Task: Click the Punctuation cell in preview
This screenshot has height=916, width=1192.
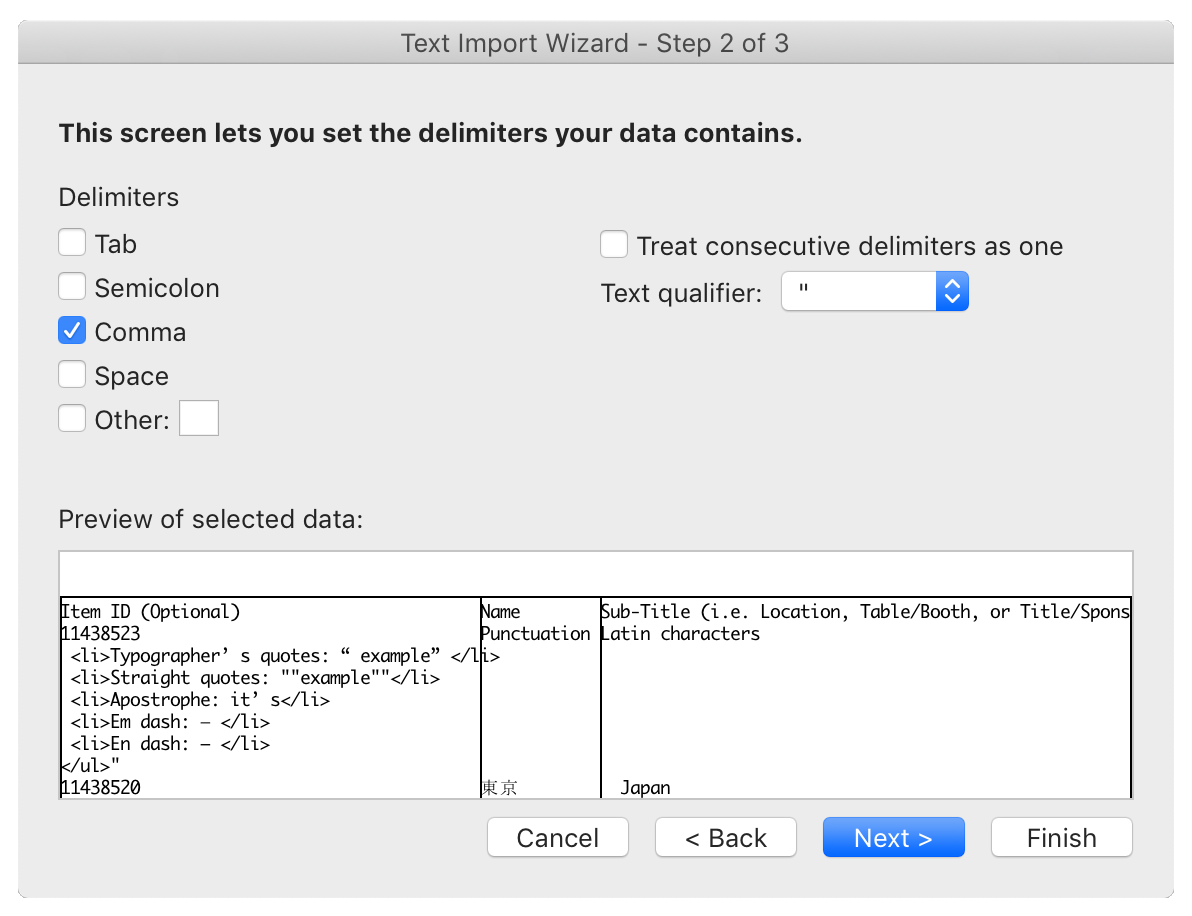Action: 535,634
